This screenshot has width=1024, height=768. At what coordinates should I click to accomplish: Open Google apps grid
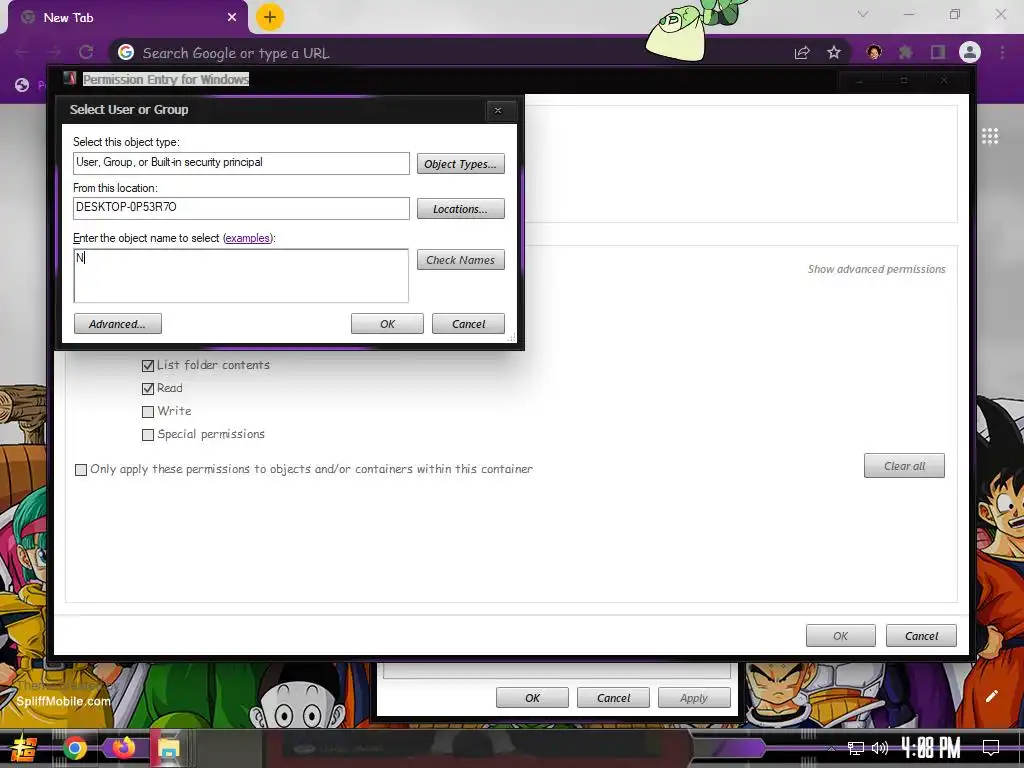990,136
